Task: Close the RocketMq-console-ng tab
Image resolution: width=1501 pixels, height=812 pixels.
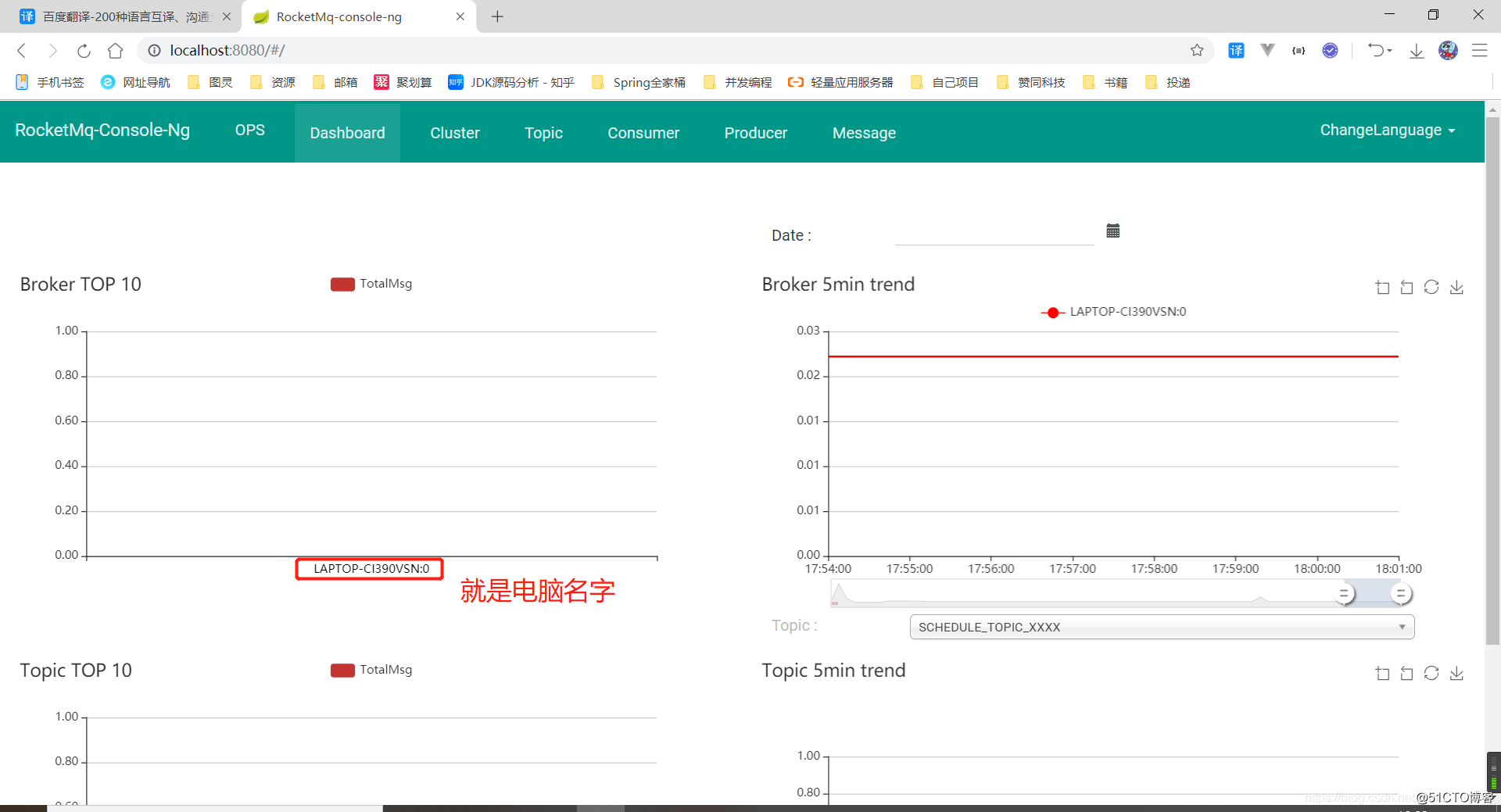Action: (460, 16)
